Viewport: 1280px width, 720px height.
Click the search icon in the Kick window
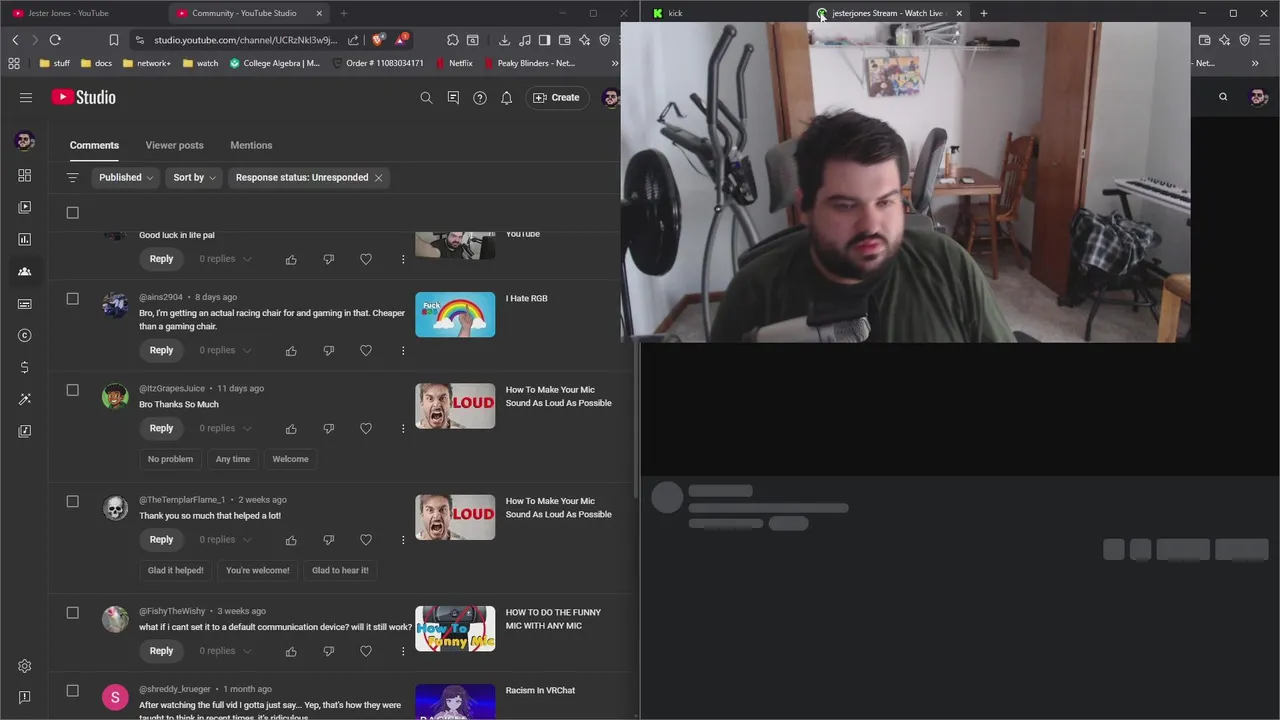(1223, 97)
